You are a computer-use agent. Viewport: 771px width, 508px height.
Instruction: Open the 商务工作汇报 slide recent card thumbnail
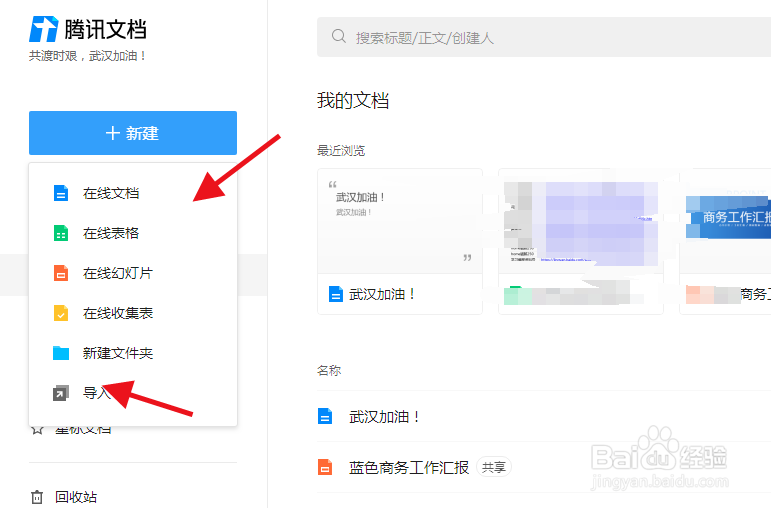pos(725,221)
